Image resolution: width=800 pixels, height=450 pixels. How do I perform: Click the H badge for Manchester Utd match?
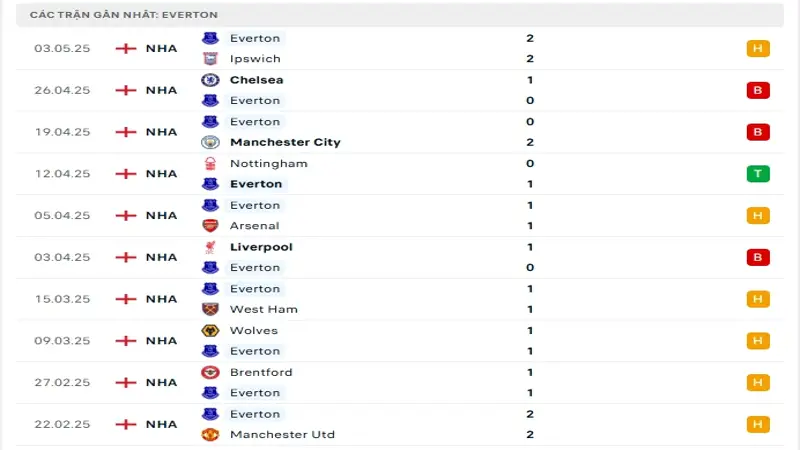(x=757, y=424)
